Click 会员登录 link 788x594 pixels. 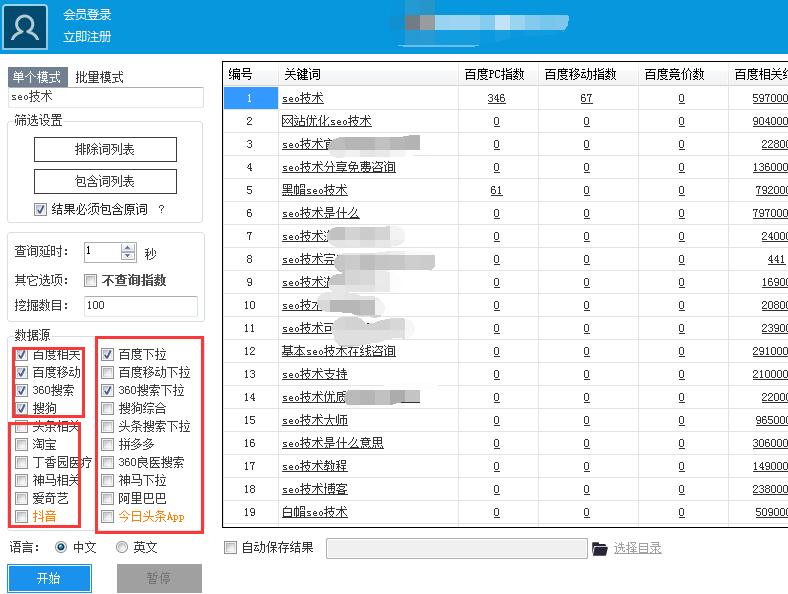pos(87,15)
